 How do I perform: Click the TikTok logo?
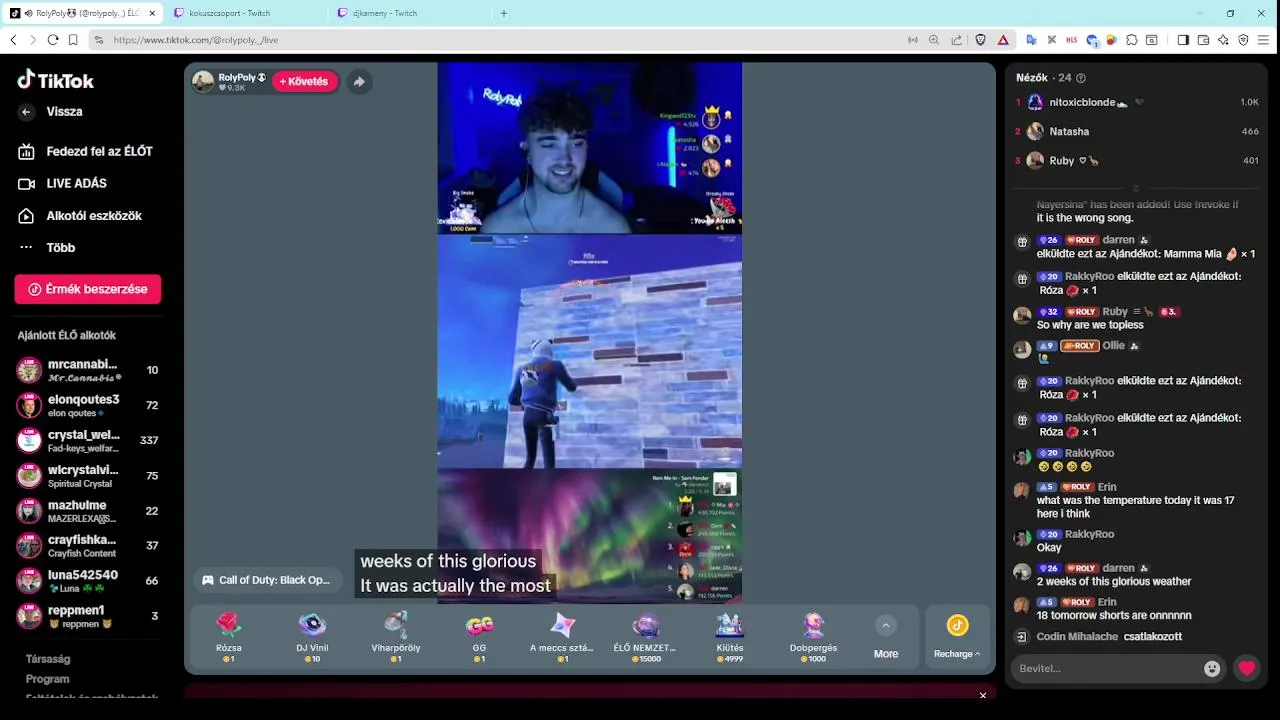56,80
